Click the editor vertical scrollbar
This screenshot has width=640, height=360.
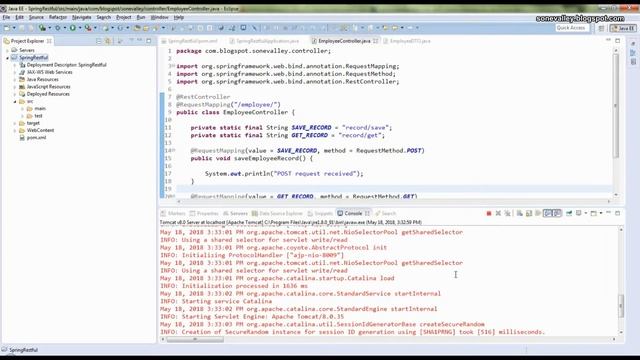tap(616, 106)
